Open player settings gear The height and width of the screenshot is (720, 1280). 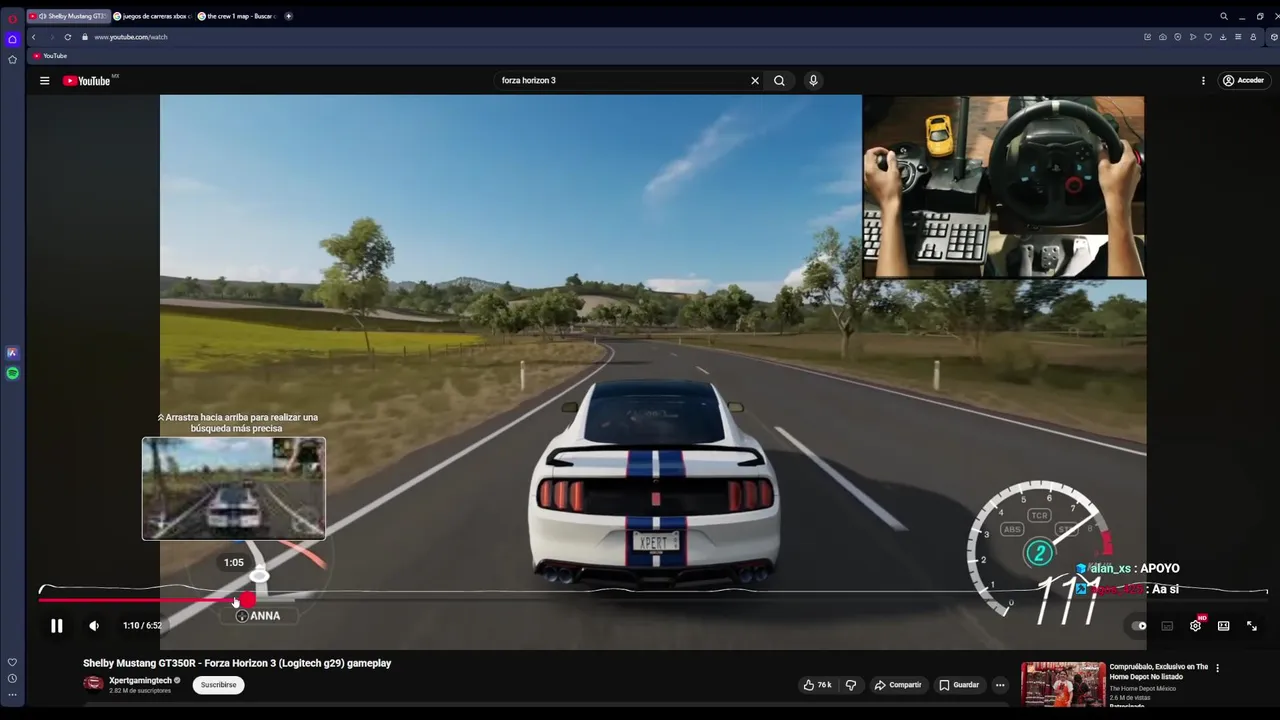1195,626
